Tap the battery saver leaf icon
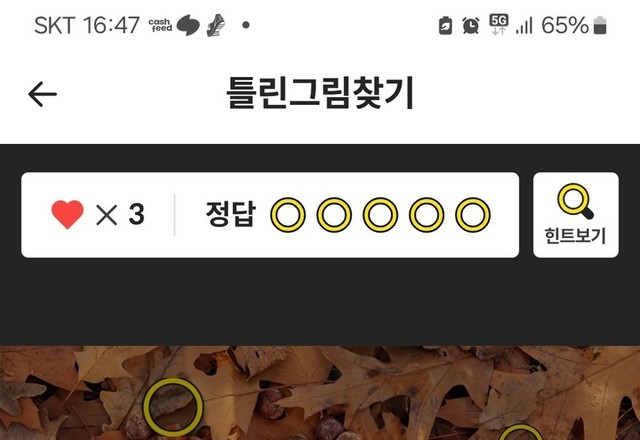640x440 pixels. click(445, 26)
